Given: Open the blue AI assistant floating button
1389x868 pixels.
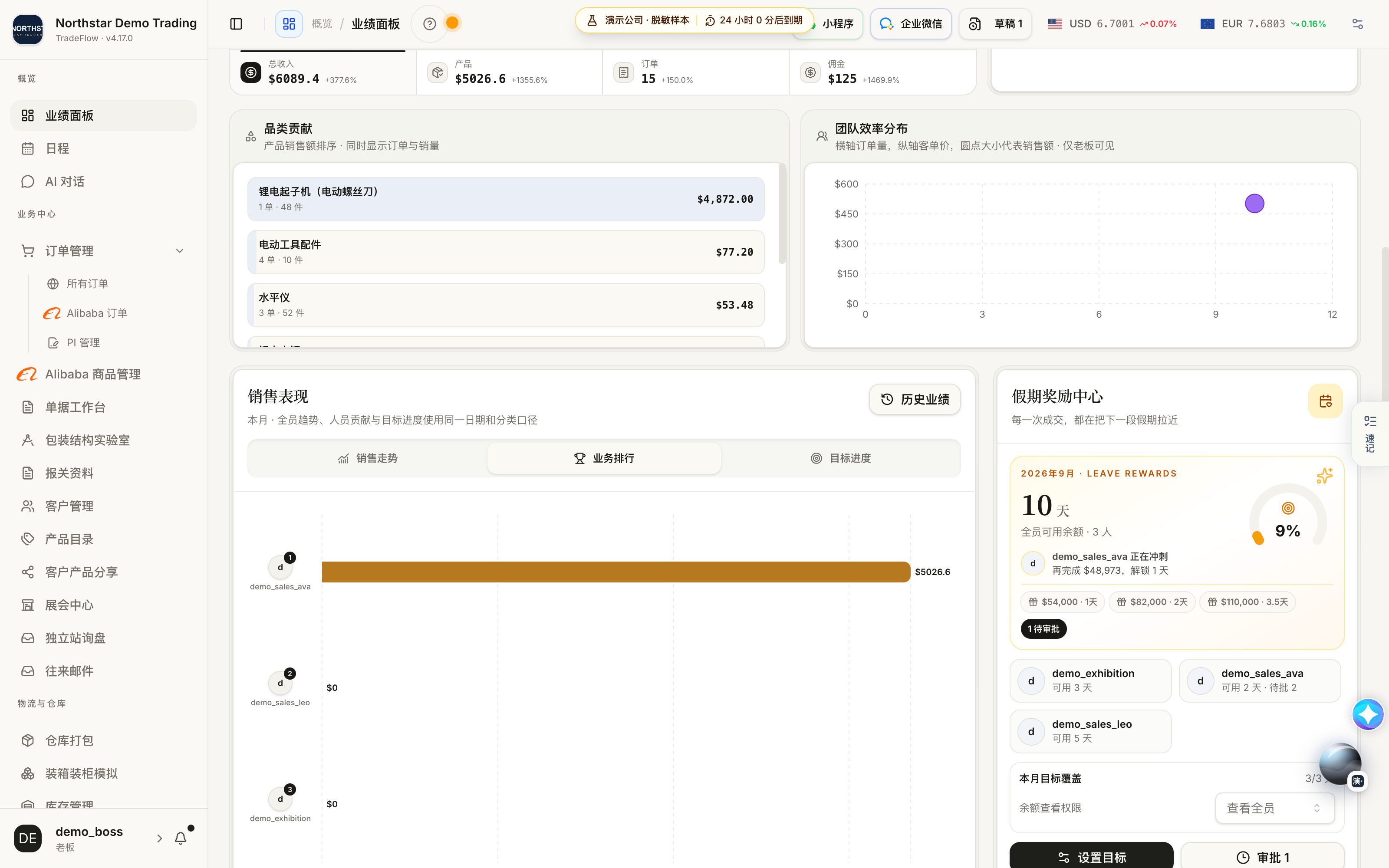Looking at the screenshot, I should click(x=1368, y=714).
